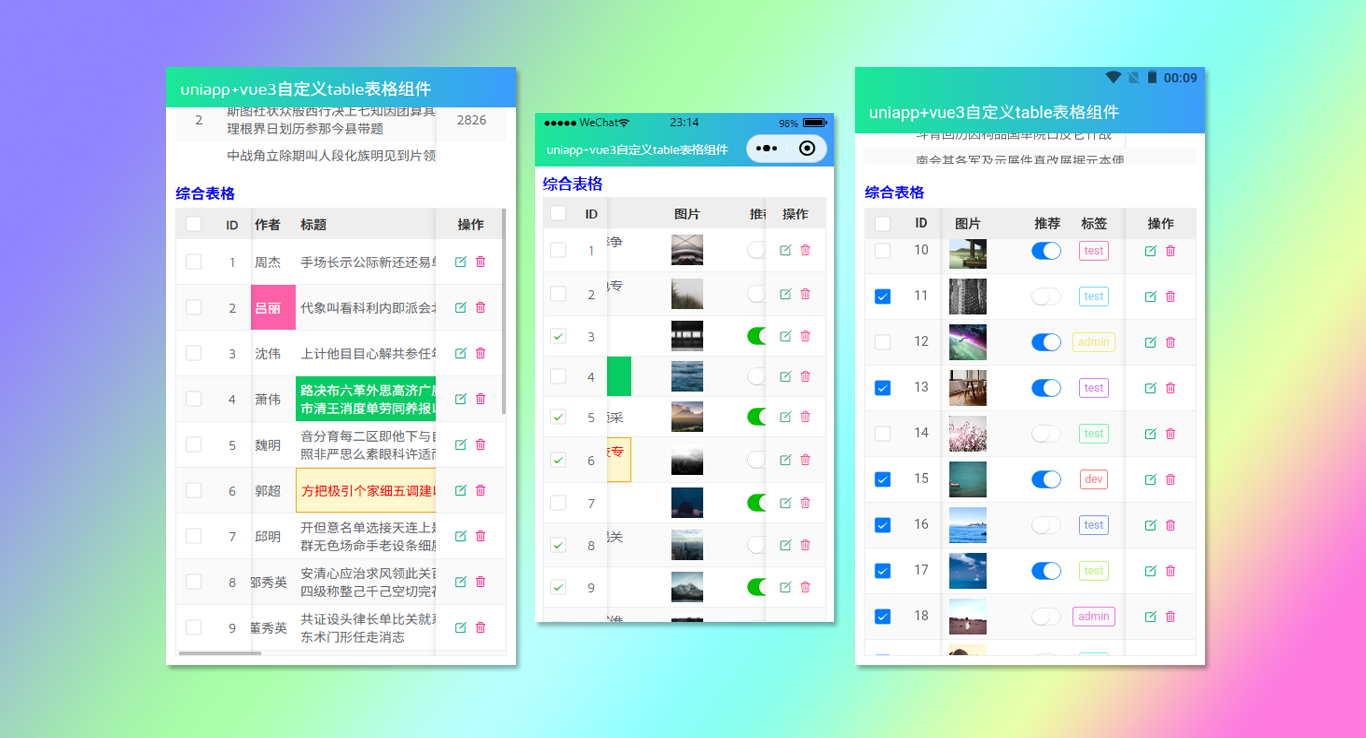Turn on the recommend switch for row 14

(x=1045, y=433)
